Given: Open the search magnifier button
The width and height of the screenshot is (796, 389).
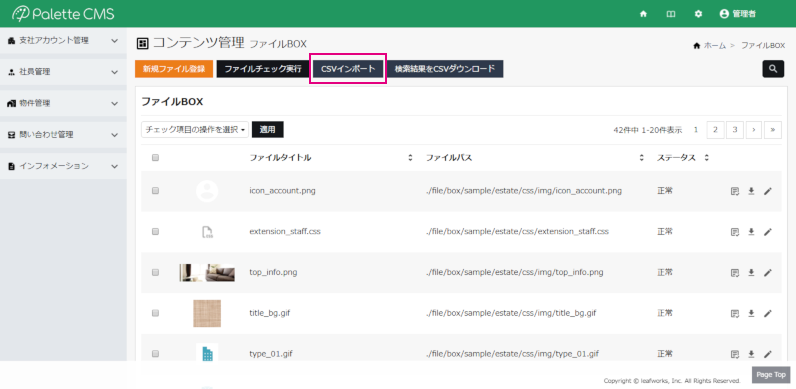Looking at the screenshot, I should (x=773, y=69).
